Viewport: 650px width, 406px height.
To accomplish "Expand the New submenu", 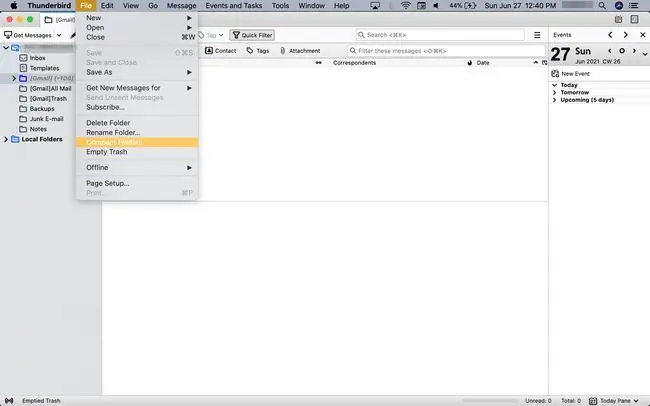I will pyautogui.click(x=137, y=18).
